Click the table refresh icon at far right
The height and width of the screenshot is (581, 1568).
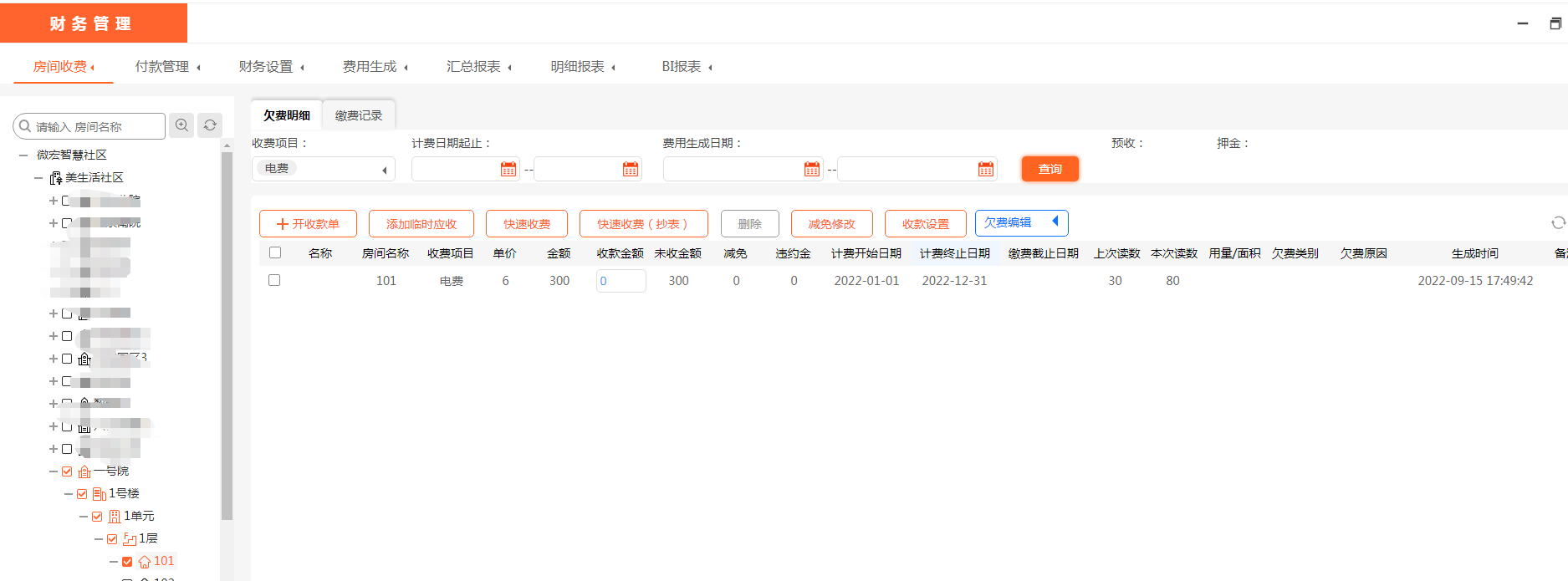(x=1558, y=222)
